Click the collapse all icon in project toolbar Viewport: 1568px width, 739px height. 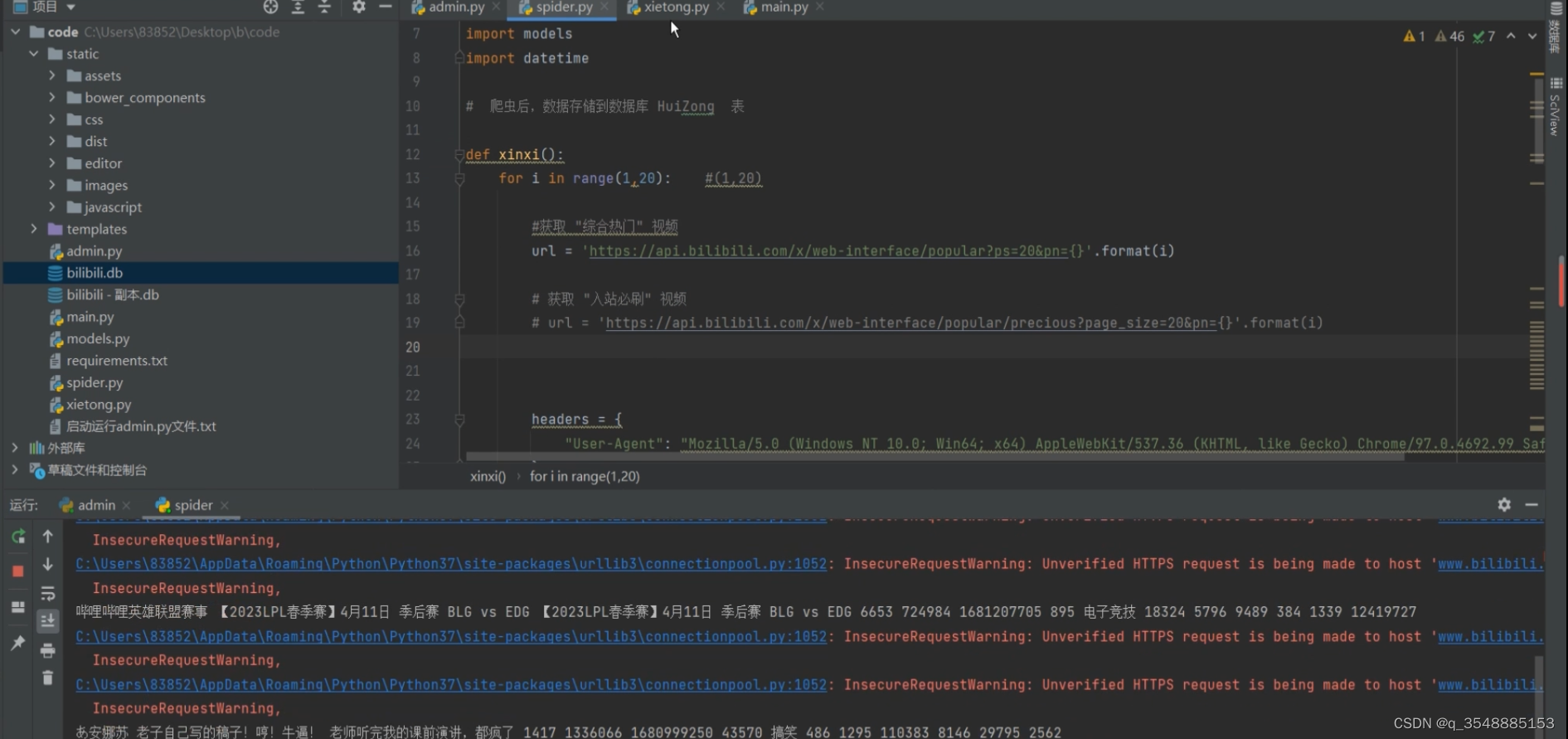[324, 7]
